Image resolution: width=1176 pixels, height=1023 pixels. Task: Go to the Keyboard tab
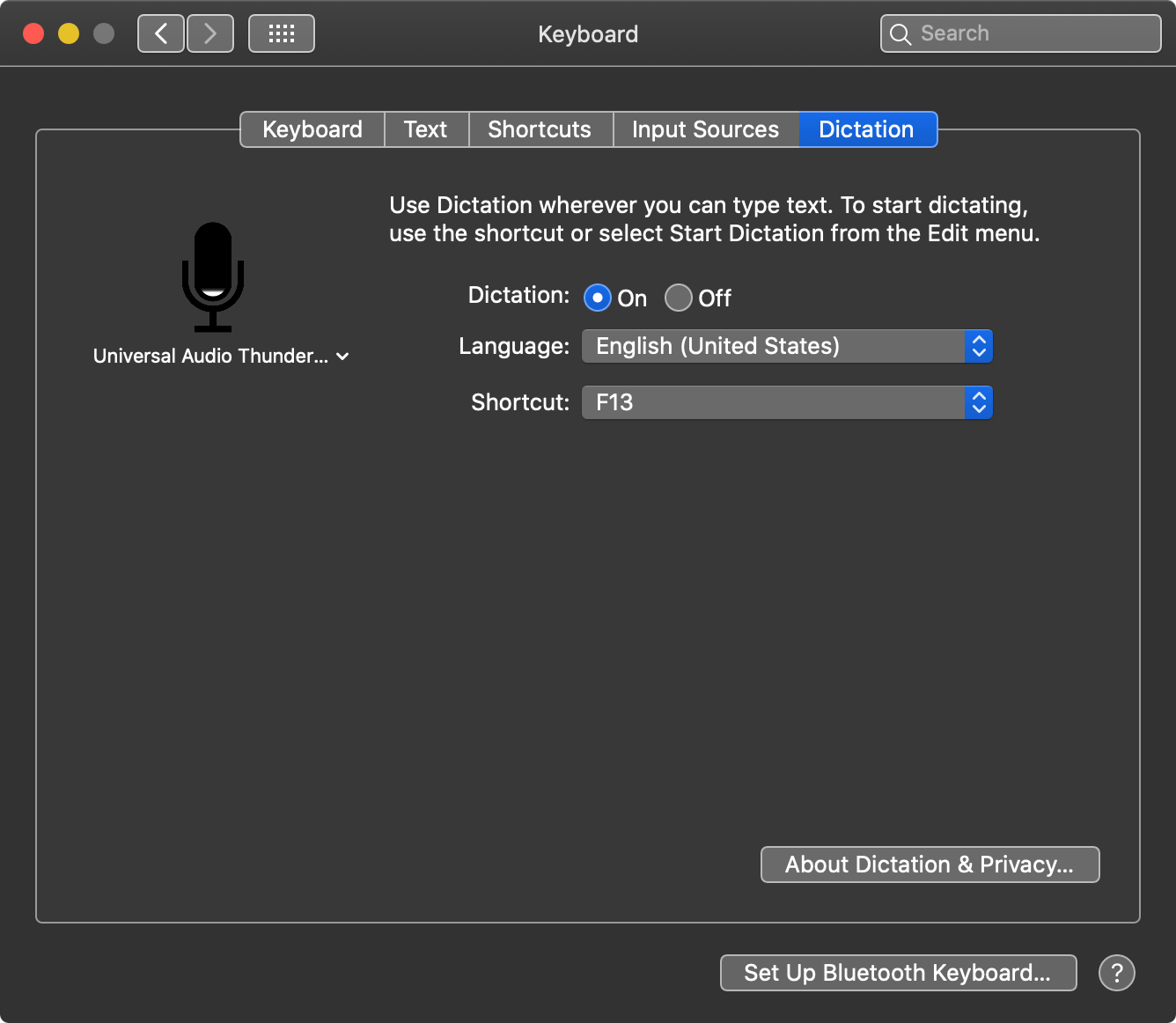312,129
